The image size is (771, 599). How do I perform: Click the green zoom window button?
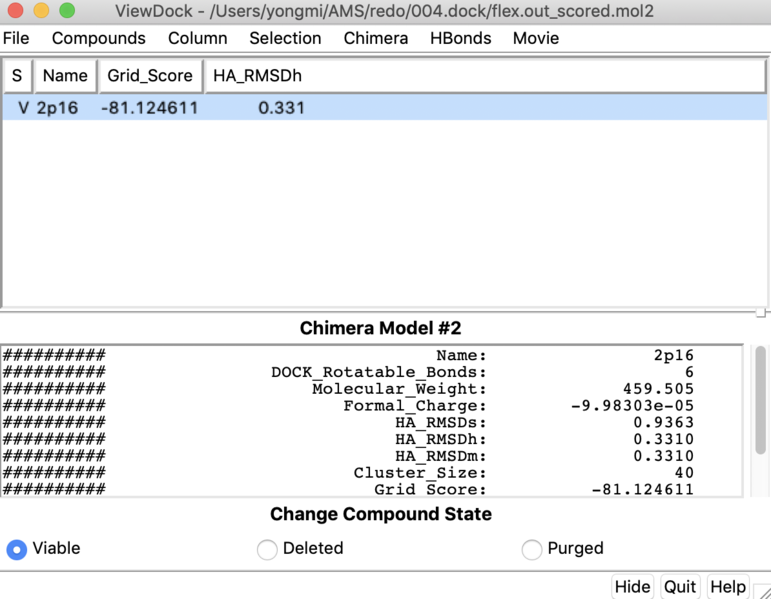(x=67, y=10)
